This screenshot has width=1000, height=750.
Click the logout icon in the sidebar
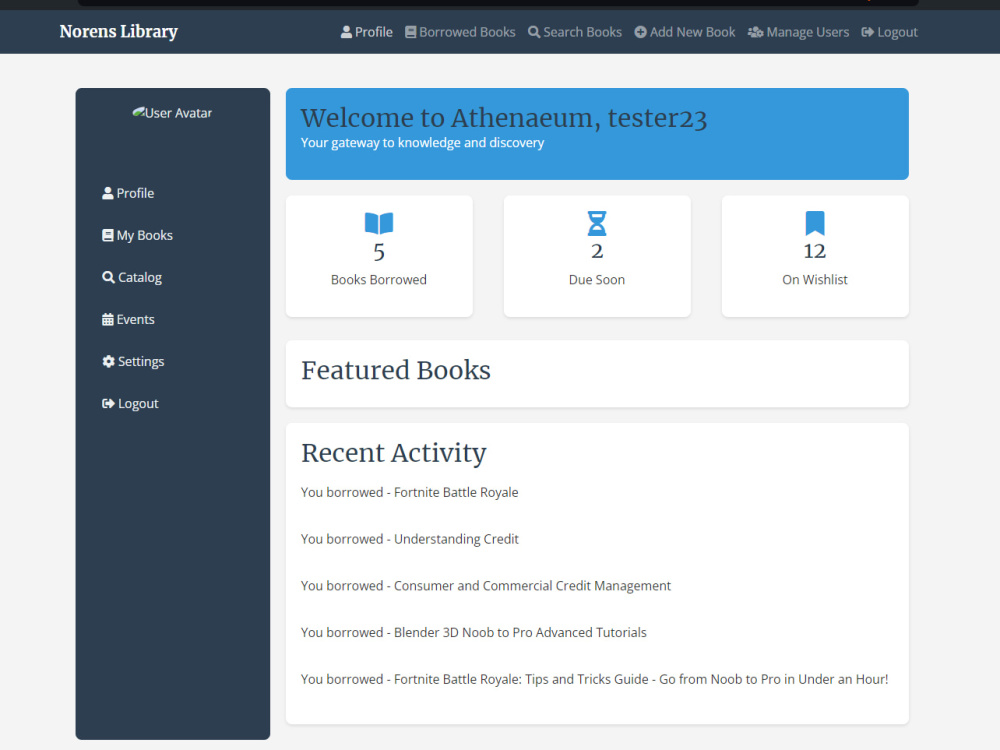(107, 403)
